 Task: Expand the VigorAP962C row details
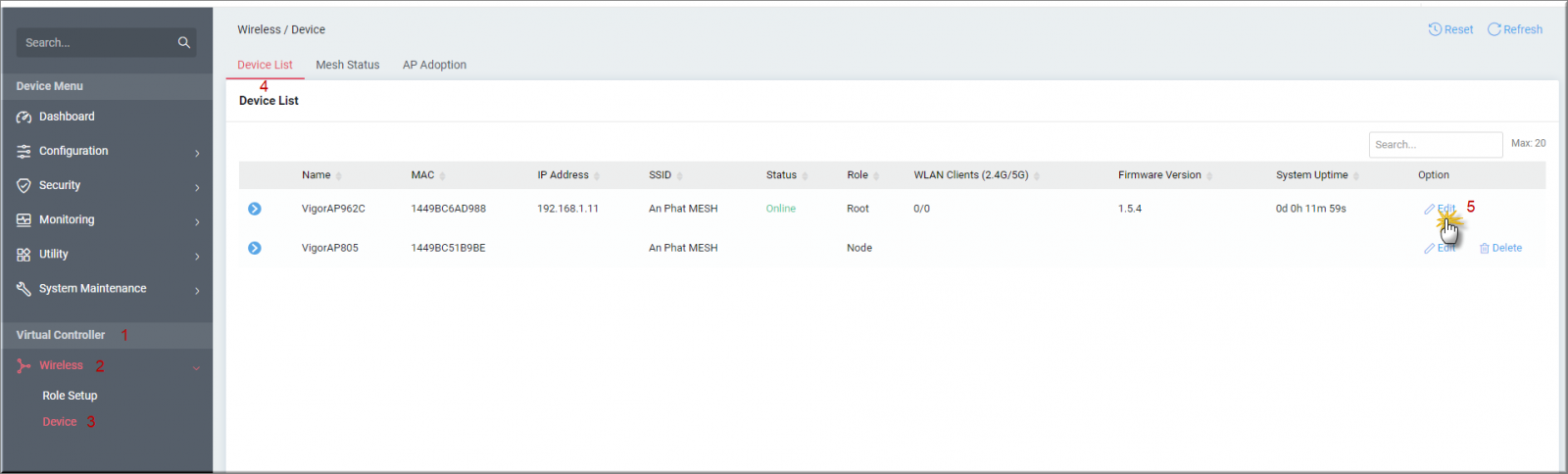pos(255,209)
